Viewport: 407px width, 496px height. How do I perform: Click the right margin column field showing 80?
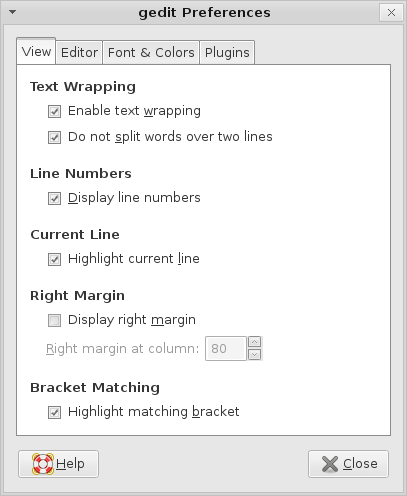[x=226, y=348]
